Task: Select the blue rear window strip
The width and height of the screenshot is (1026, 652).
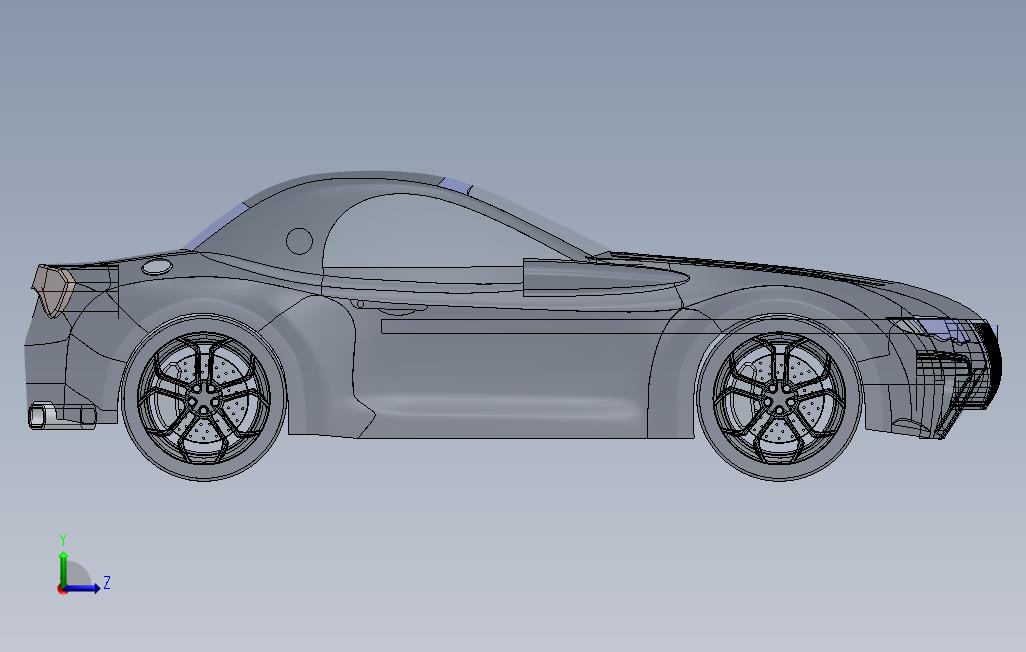Action: (216, 226)
